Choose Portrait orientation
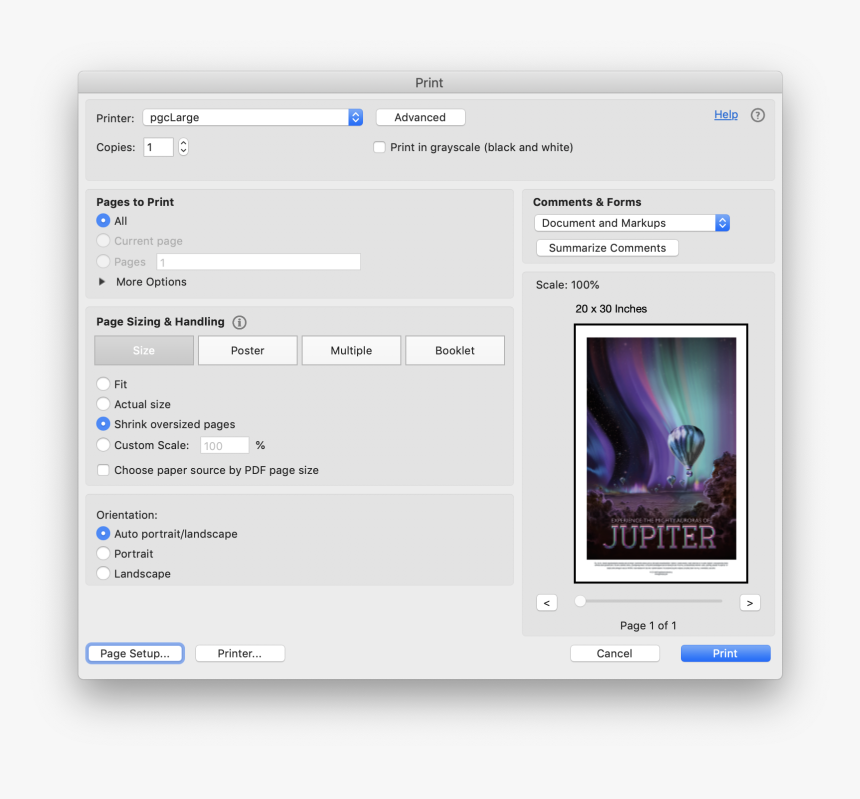Screen dimensions: 860x799 coord(103,553)
